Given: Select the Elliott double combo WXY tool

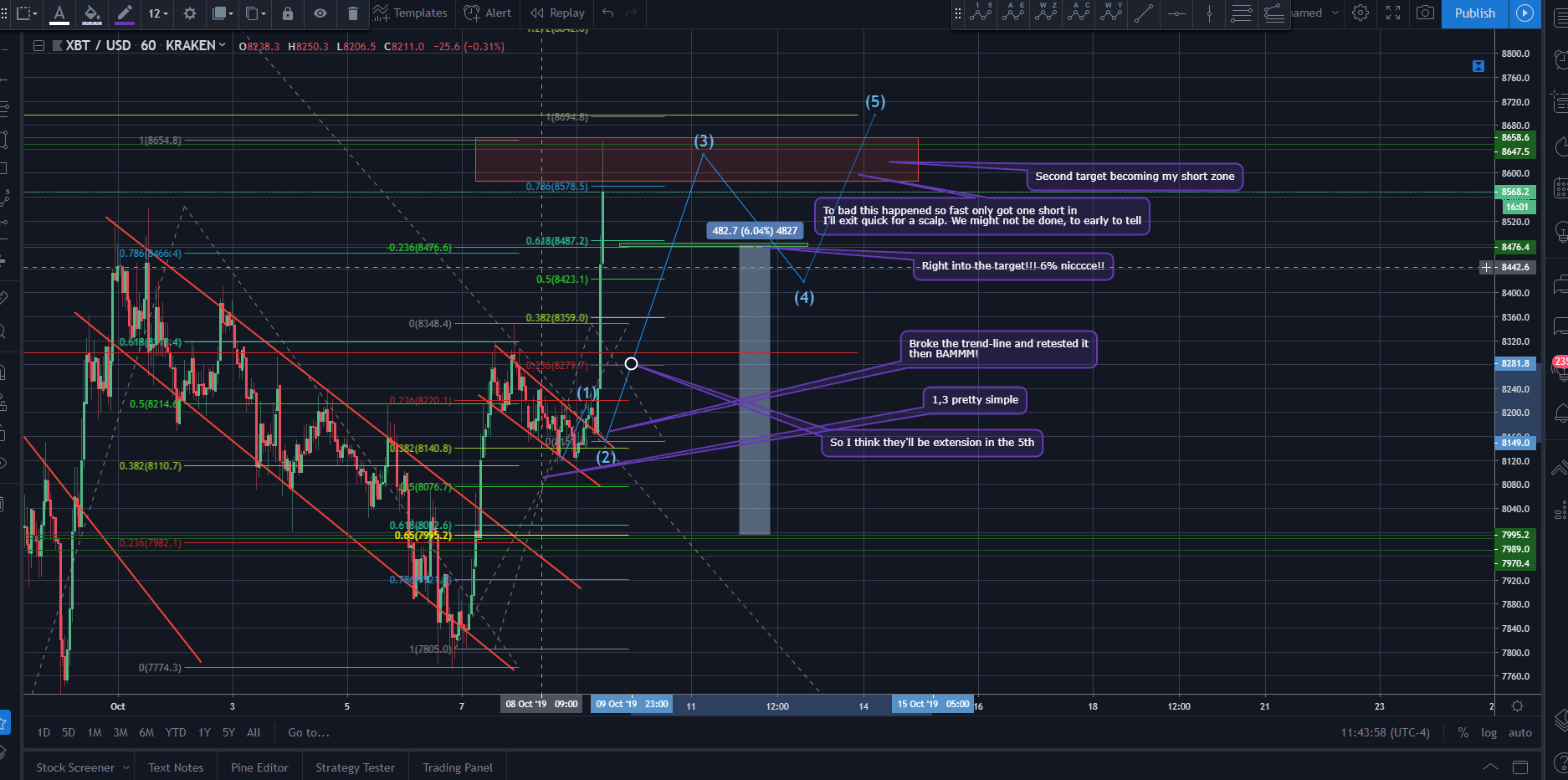Looking at the screenshot, I should (1111, 13).
